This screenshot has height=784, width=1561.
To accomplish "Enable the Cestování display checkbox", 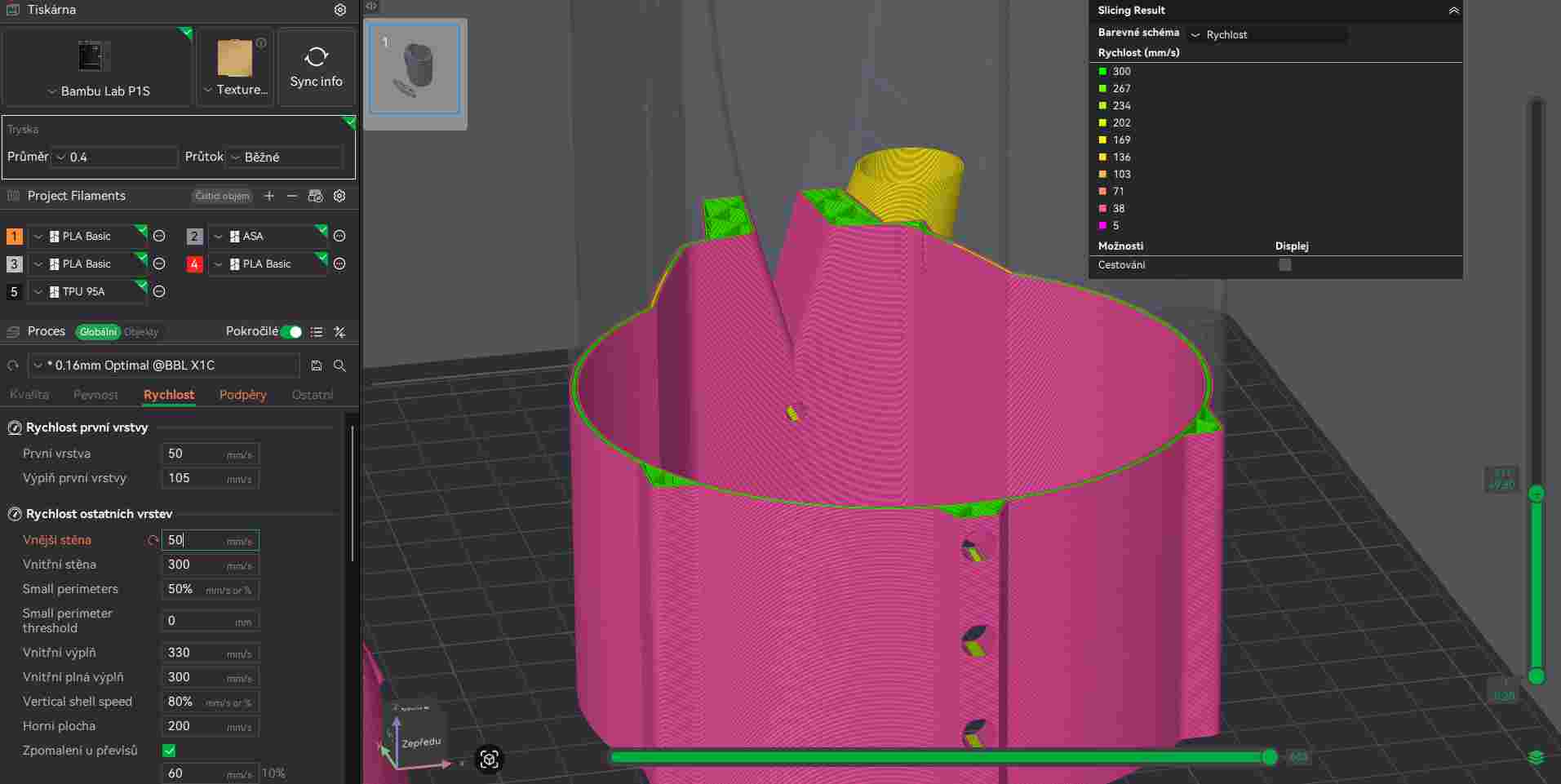I will click(1284, 264).
